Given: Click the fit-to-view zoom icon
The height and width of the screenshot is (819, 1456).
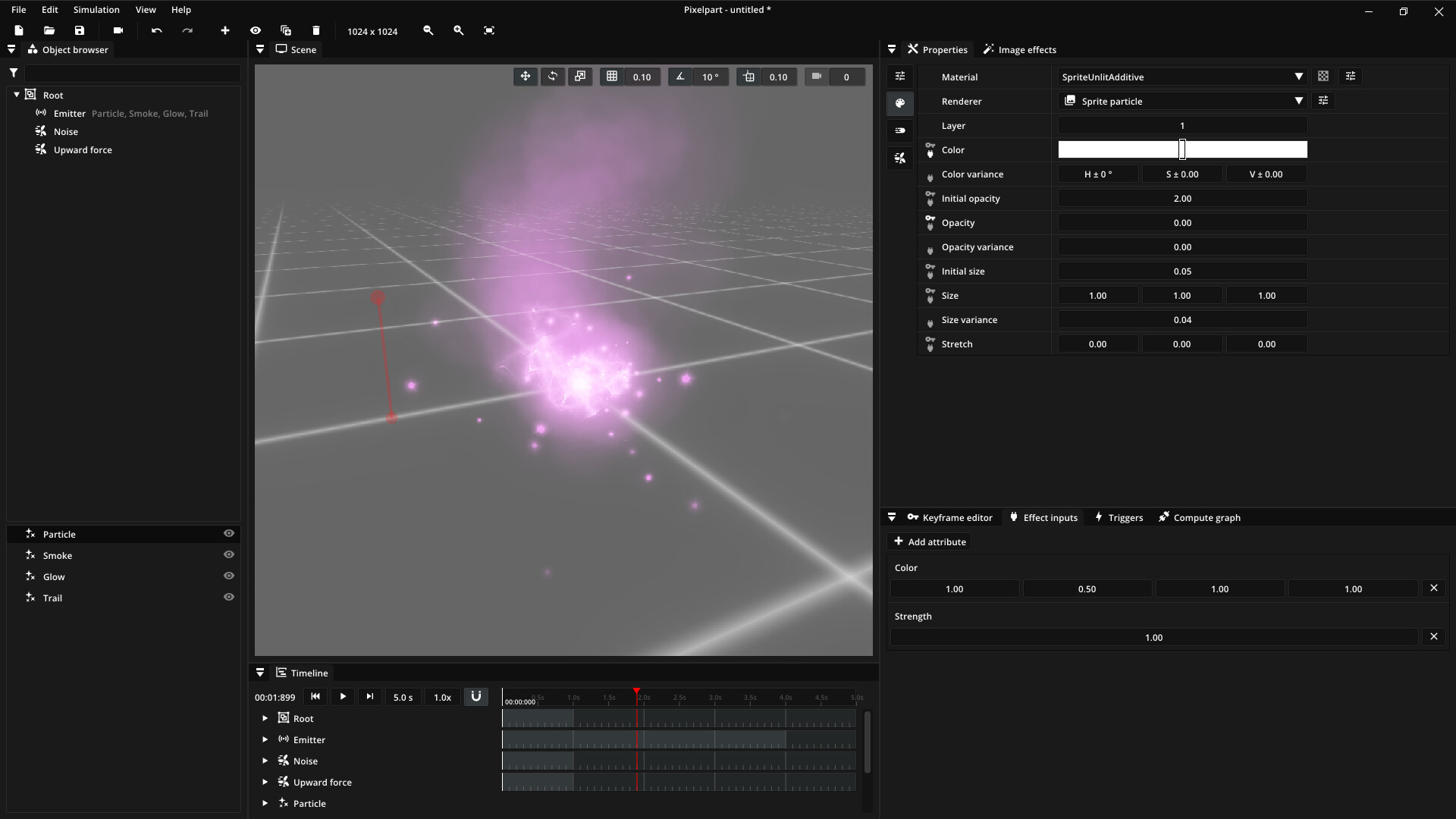Looking at the screenshot, I should tap(489, 30).
